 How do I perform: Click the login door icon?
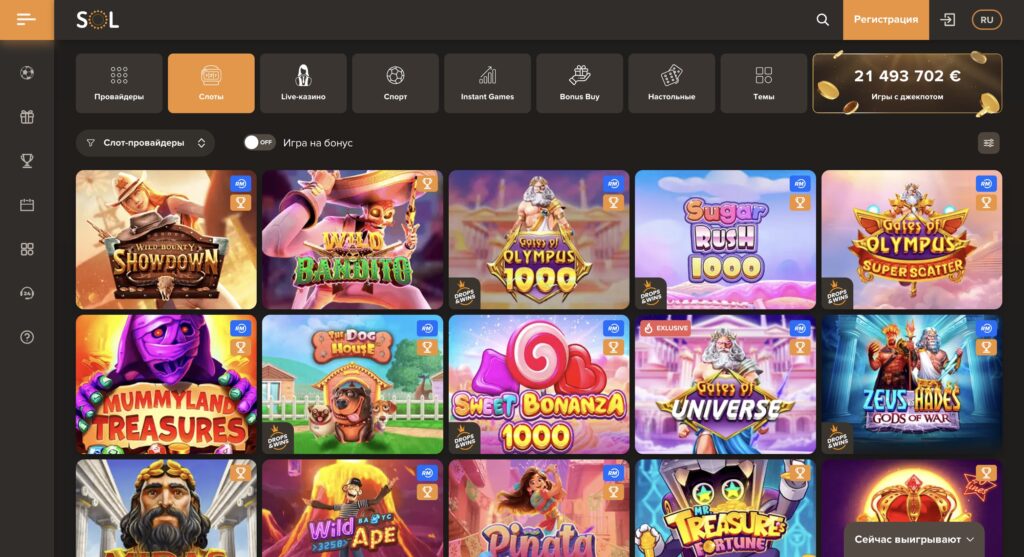point(948,20)
